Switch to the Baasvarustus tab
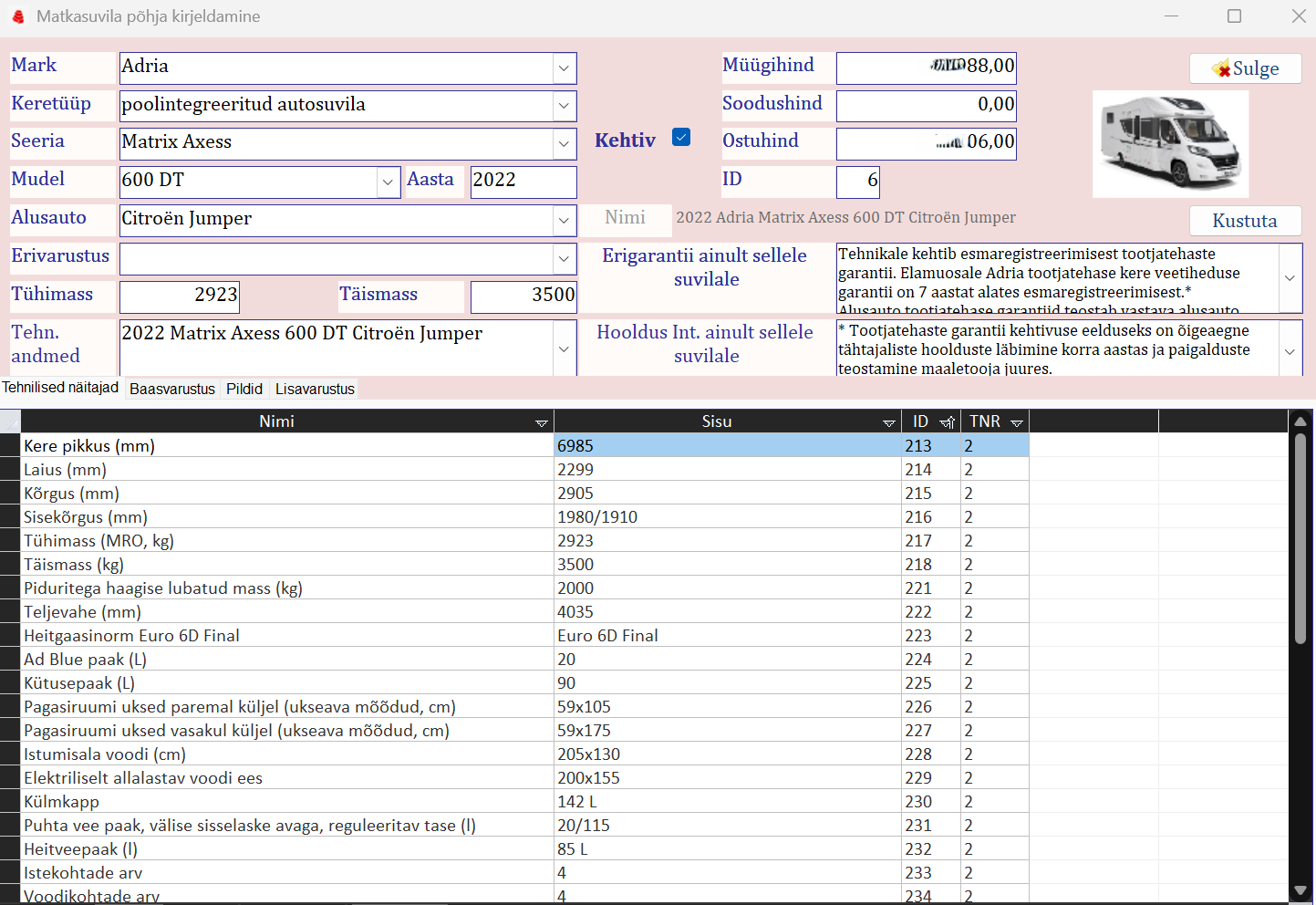The image size is (1316, 905). [x=172, y=389]
